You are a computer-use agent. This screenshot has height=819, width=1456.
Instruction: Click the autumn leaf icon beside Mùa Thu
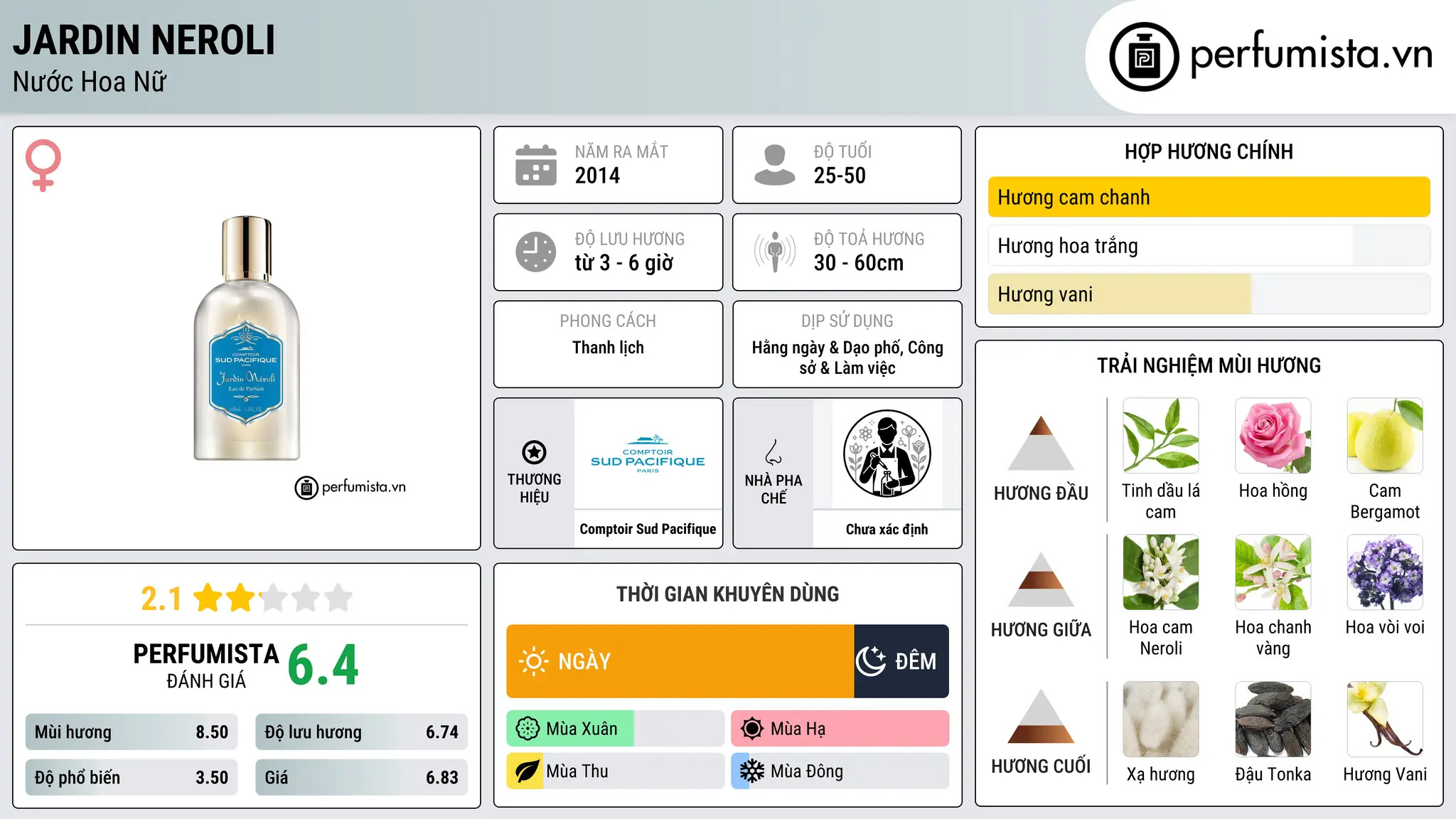528,771
